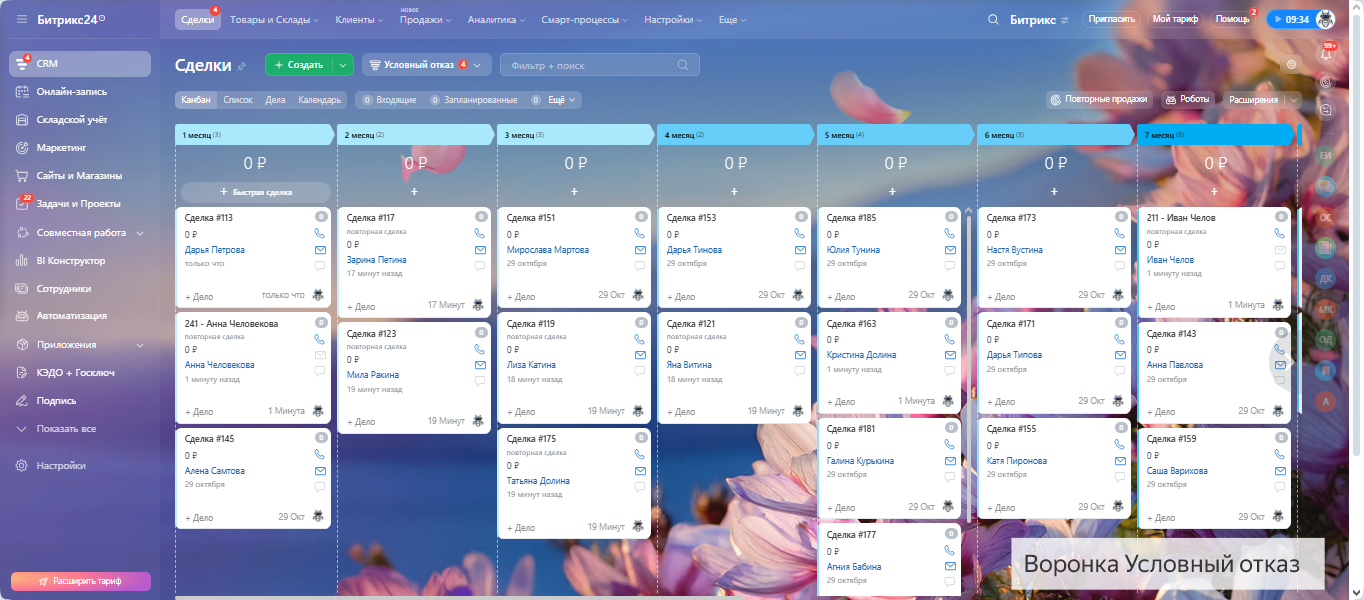Viewport: 1364px width, 600px height.
Task: Click email icon on Сделка #145 card
Action: tap(320, 470)
